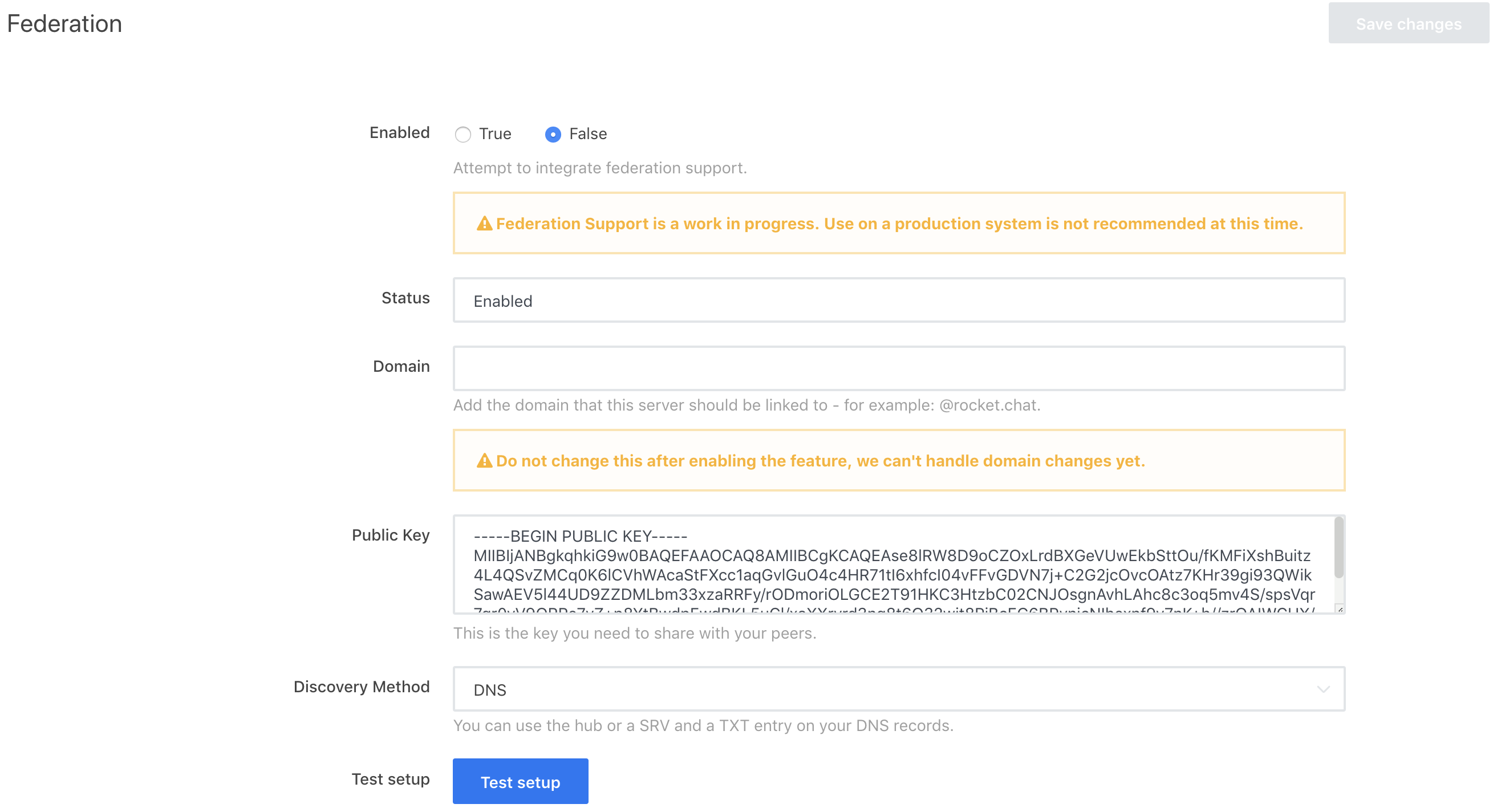Click the Status field showing Enabled
Viewport: 1501px width, 812px height.
899,301
